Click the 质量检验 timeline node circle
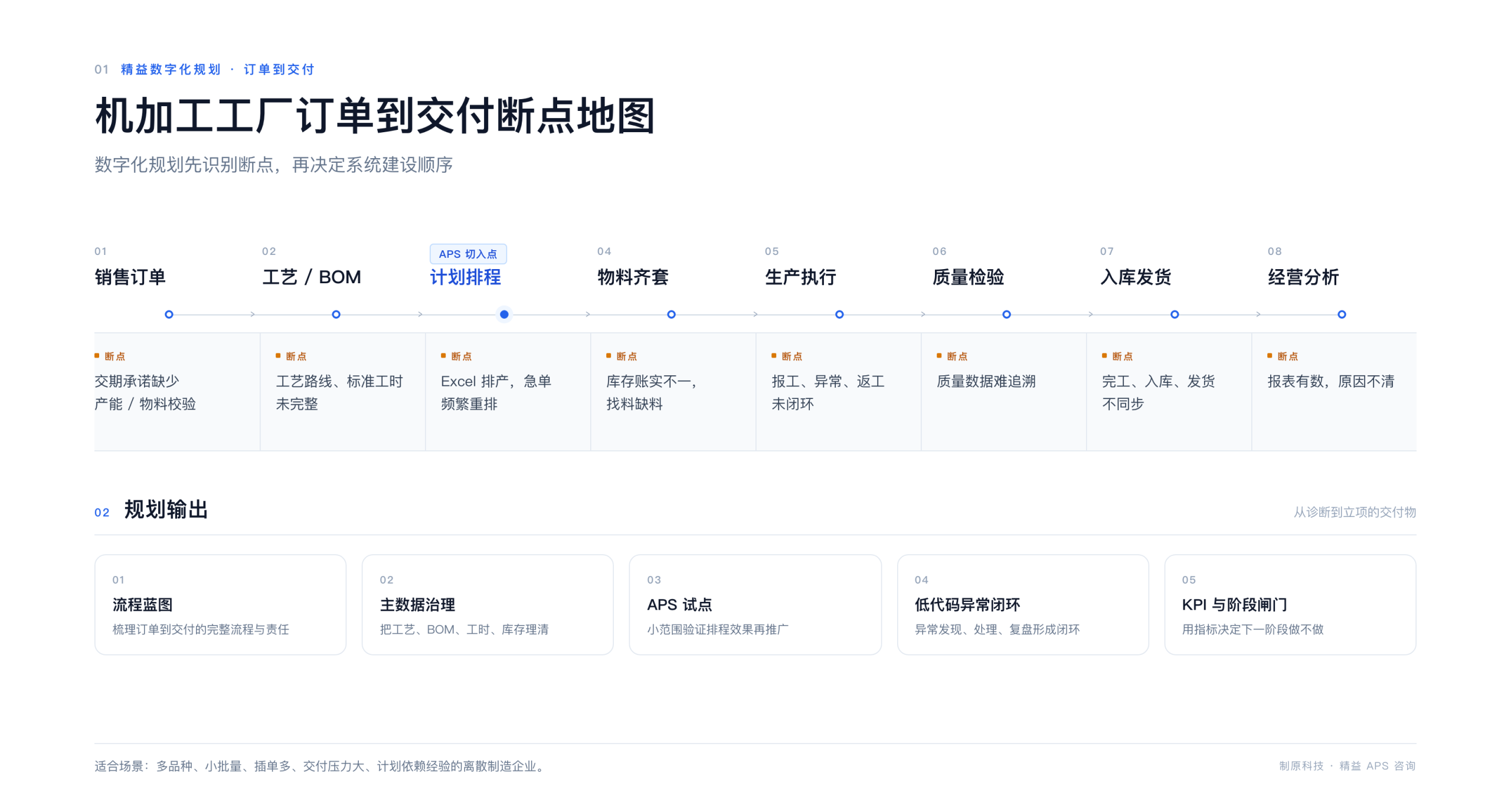 point(1006,315)
